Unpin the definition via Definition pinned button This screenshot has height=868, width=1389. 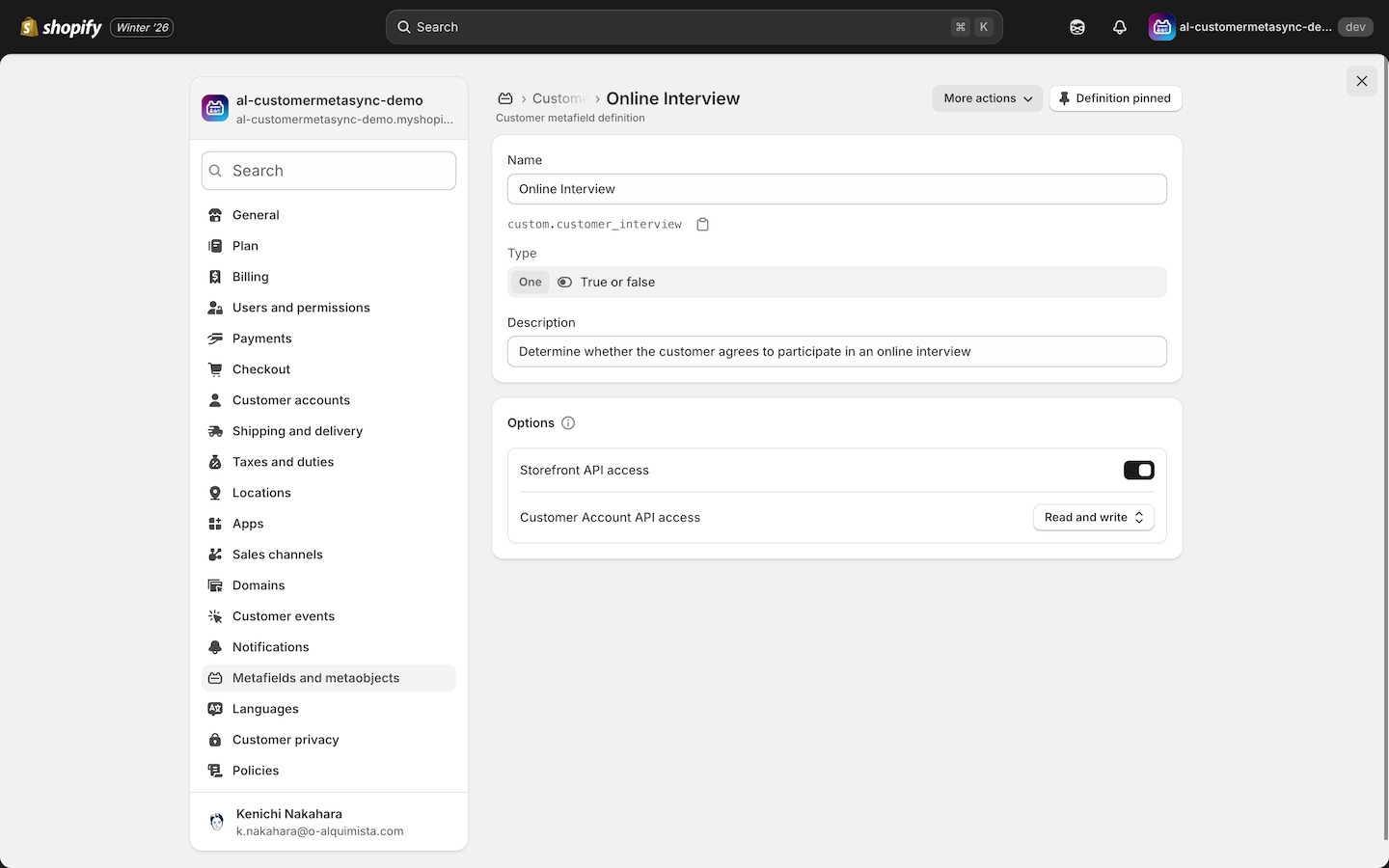tap(1114, 98)
